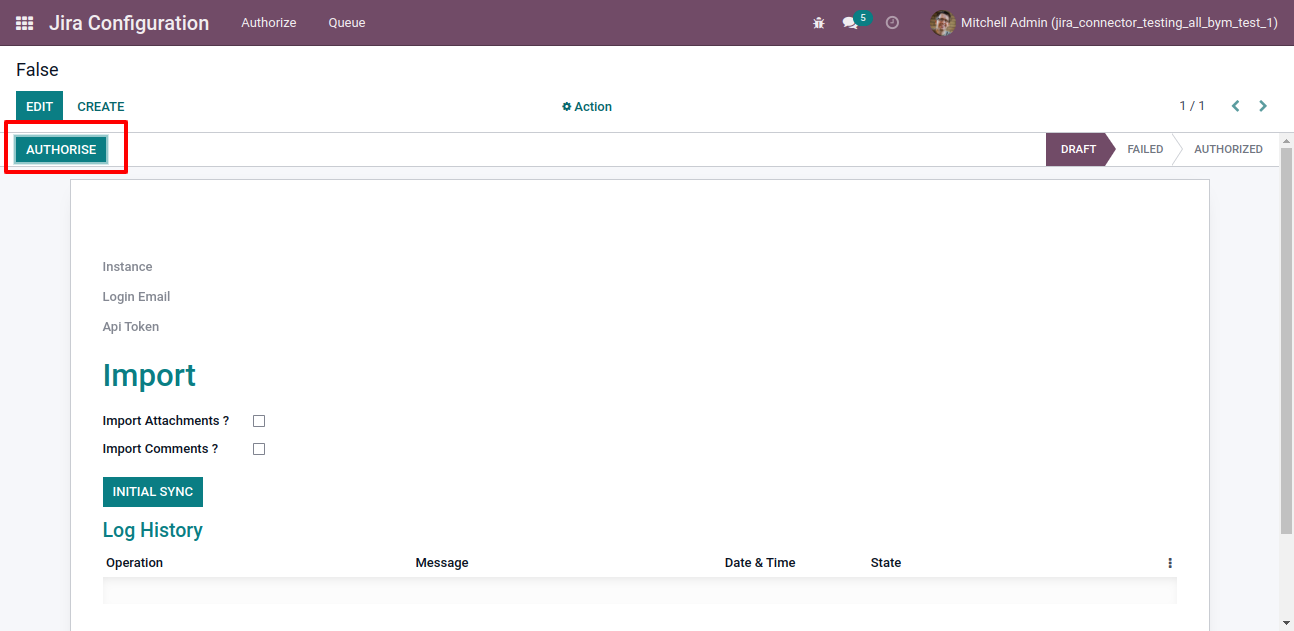Screen dimensions: 1294x631
Task: Click the Authorise button
Action: click(x=61, y=150)
